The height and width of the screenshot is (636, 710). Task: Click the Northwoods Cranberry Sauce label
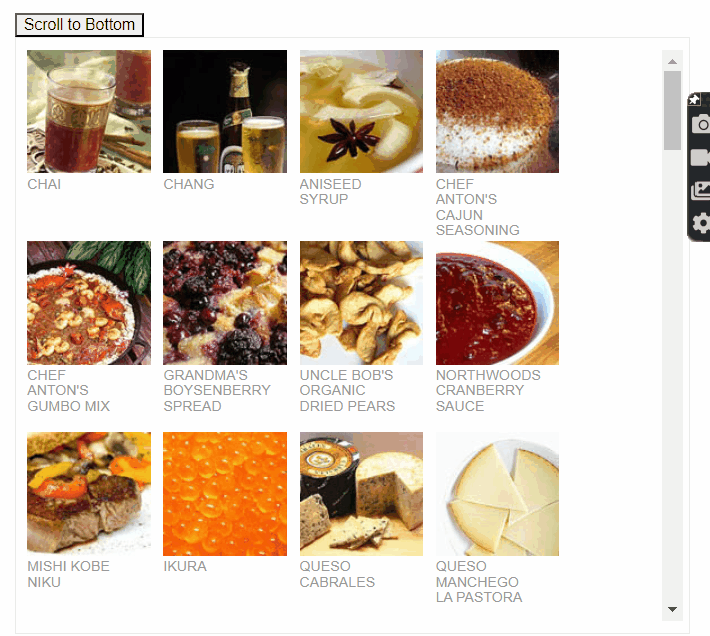pos(488,390)
